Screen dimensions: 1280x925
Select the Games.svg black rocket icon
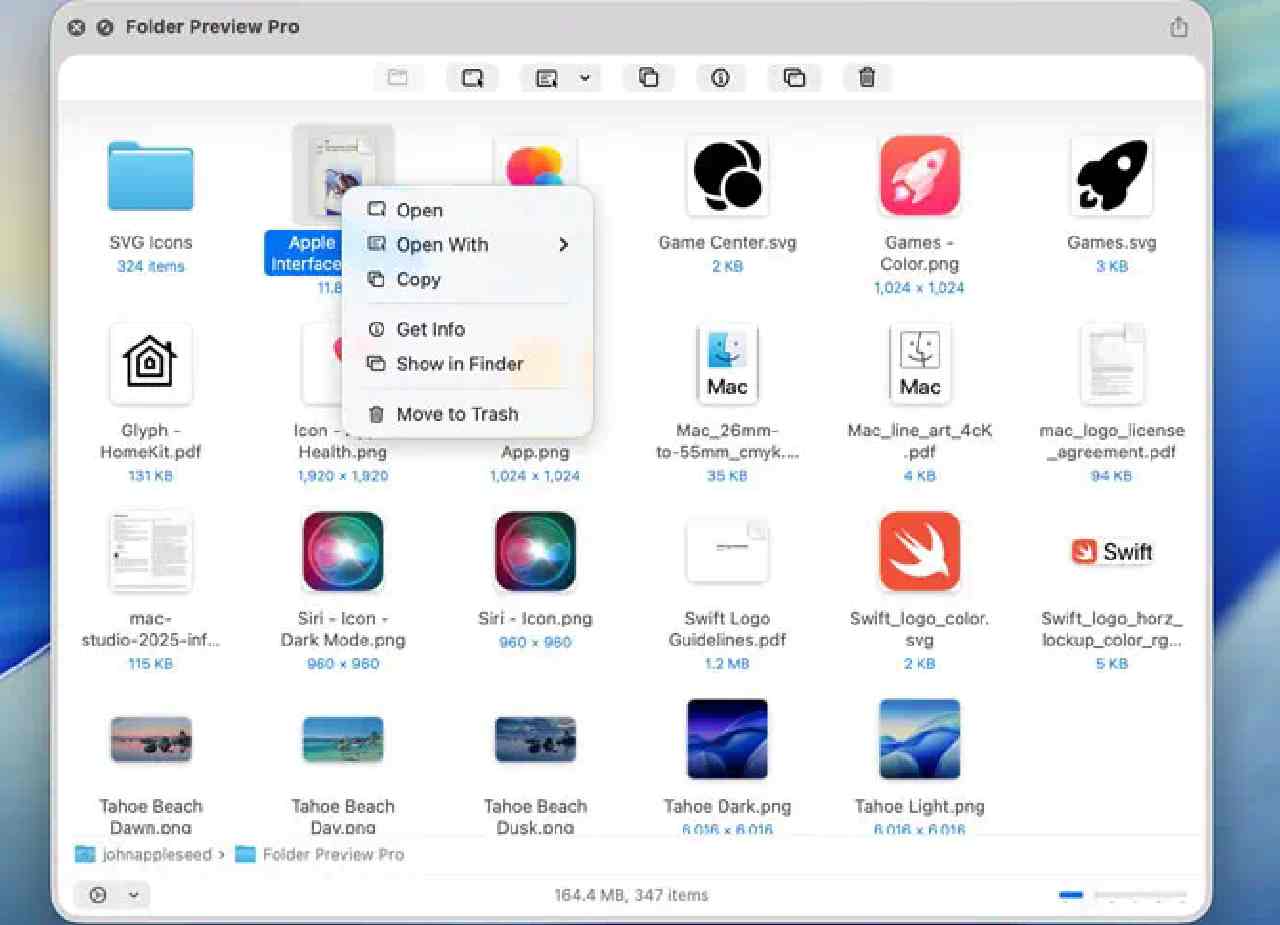(x=1112, y=175)
